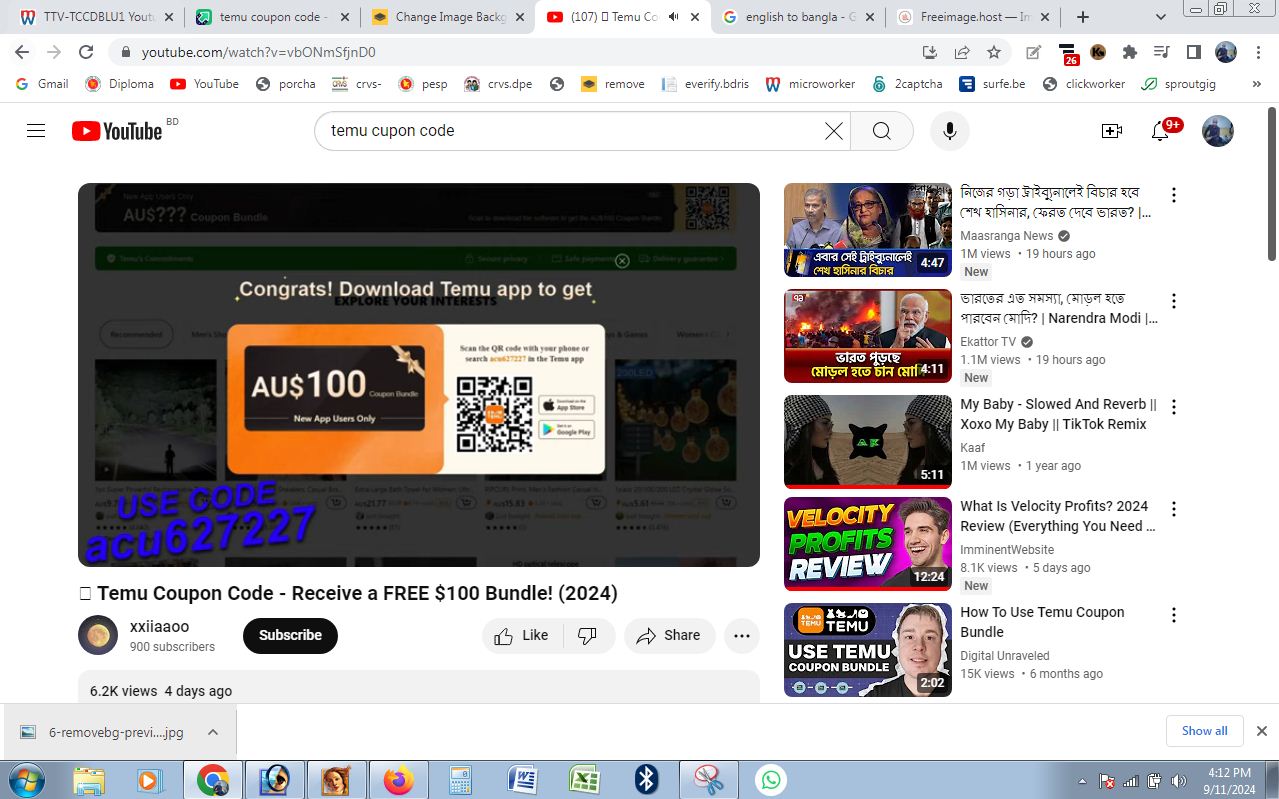Switch to the english to bangla tab
The height and width of the screenshot is (799, 1279).
point(797,17)
